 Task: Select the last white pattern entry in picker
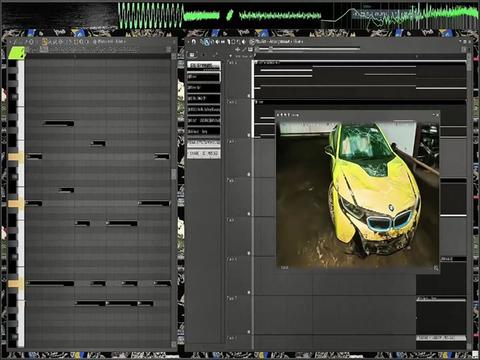pyautogui.click(x=204, y=154)
